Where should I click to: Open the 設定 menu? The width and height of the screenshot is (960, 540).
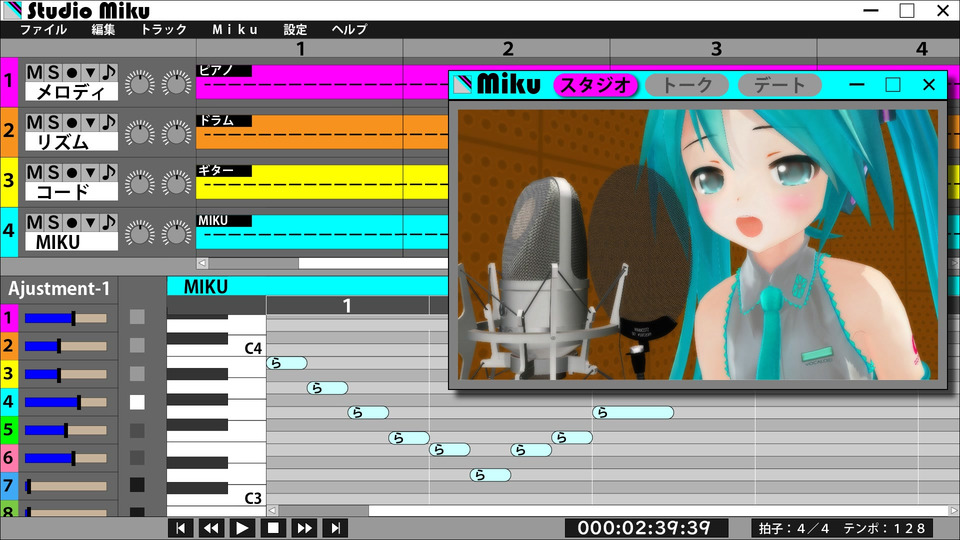pyautogui.click(x=295, y=29)
